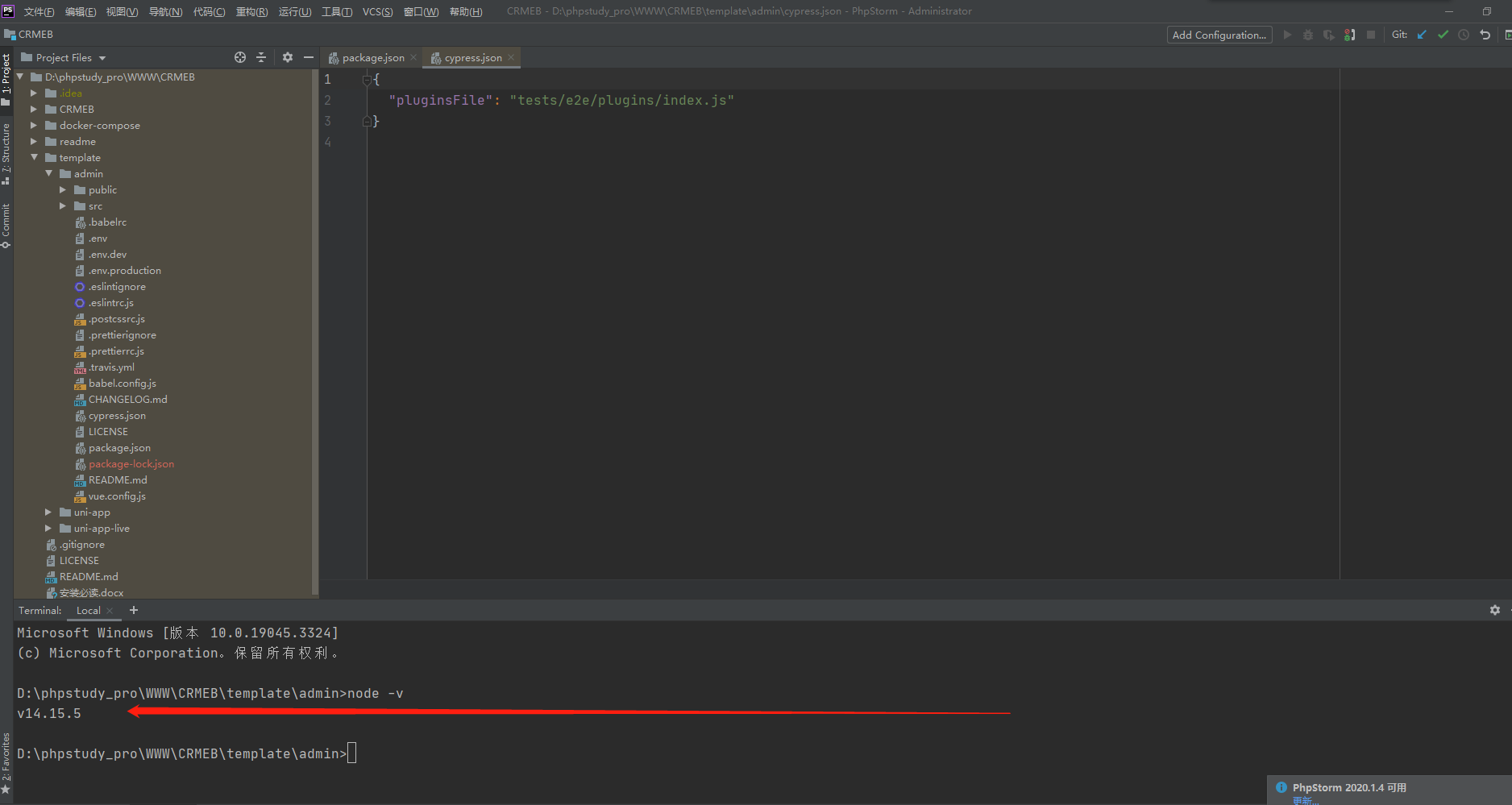Click Git Rollback undo arrow

coord(1485,35)
